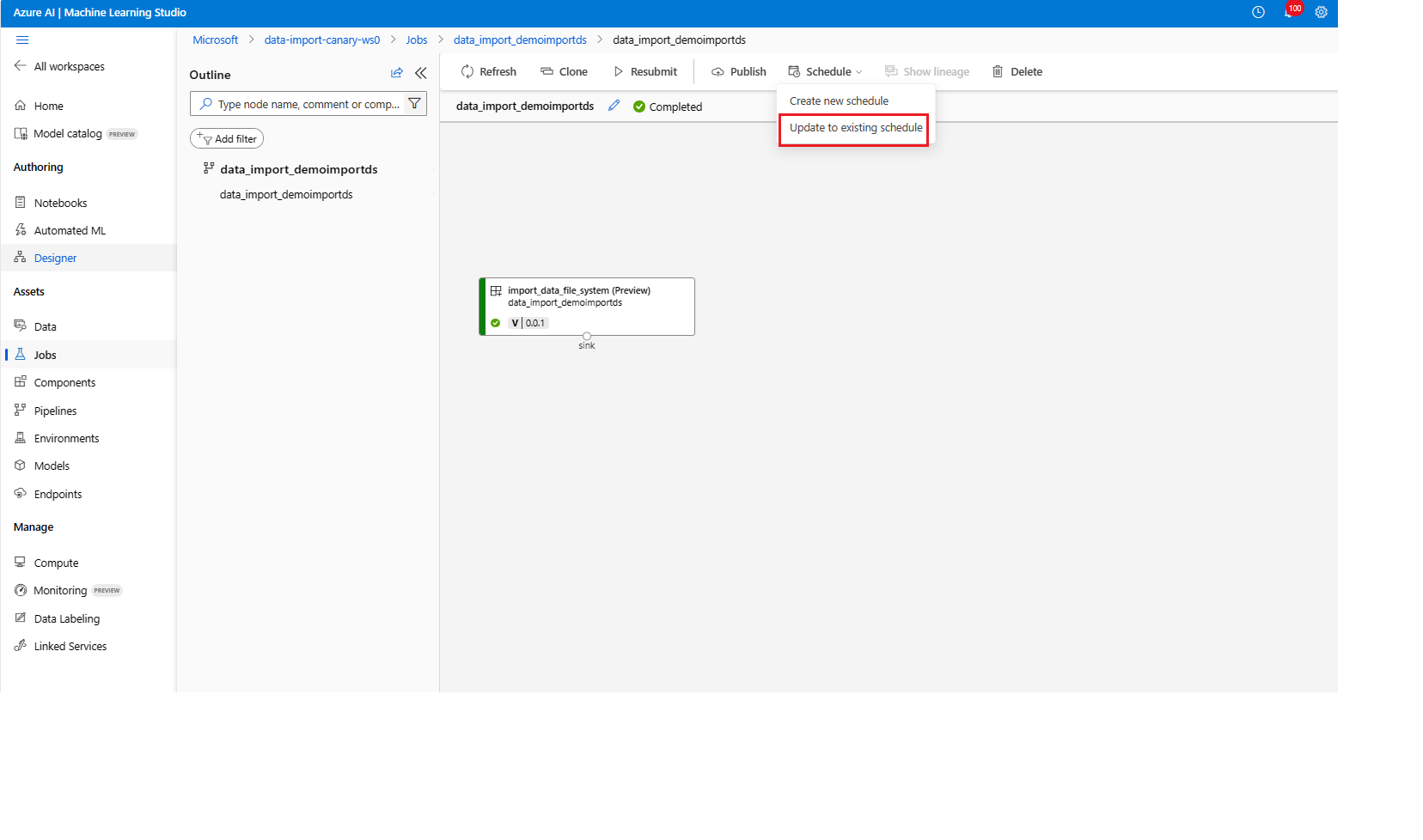Select Automated ML from the sidebar

[x=69, y=230]
